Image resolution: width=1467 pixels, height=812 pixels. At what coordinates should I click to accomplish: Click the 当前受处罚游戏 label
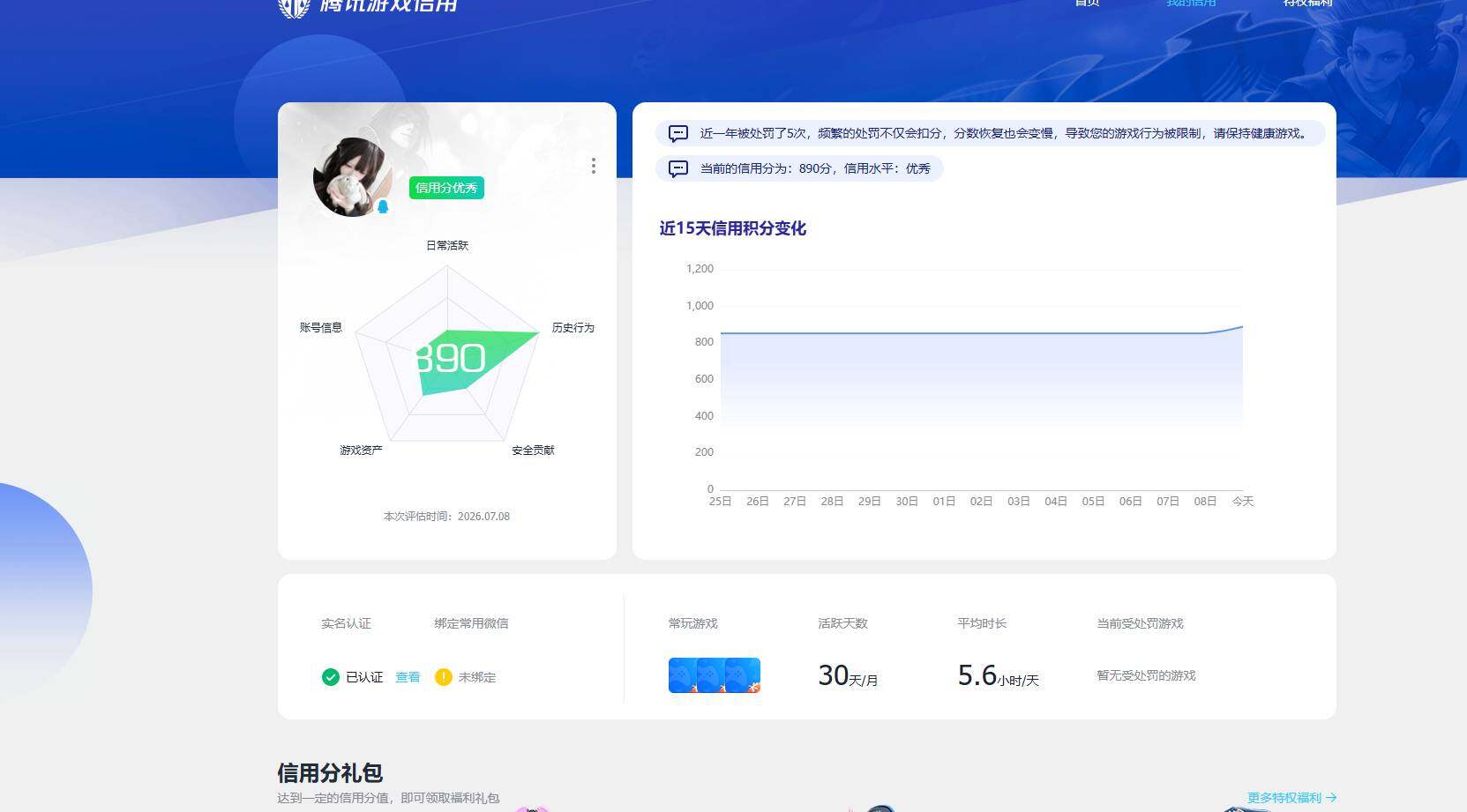[x=1141, y=623]
